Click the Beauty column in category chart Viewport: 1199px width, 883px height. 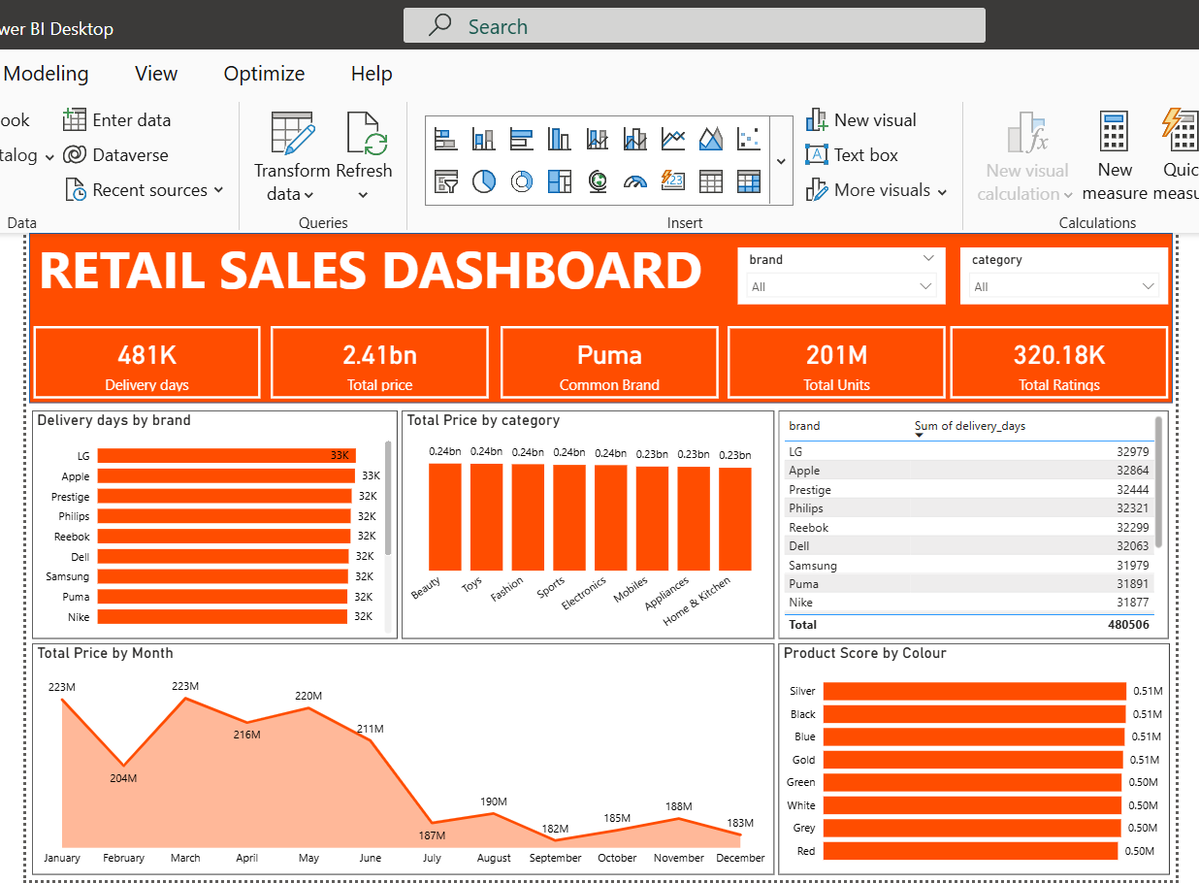[x=445, y=517]
